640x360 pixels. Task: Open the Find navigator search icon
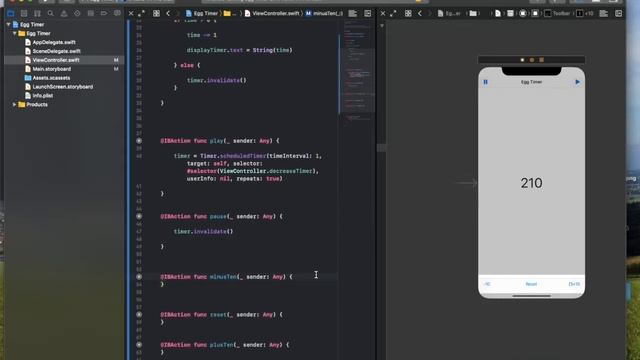coord(50,13)
